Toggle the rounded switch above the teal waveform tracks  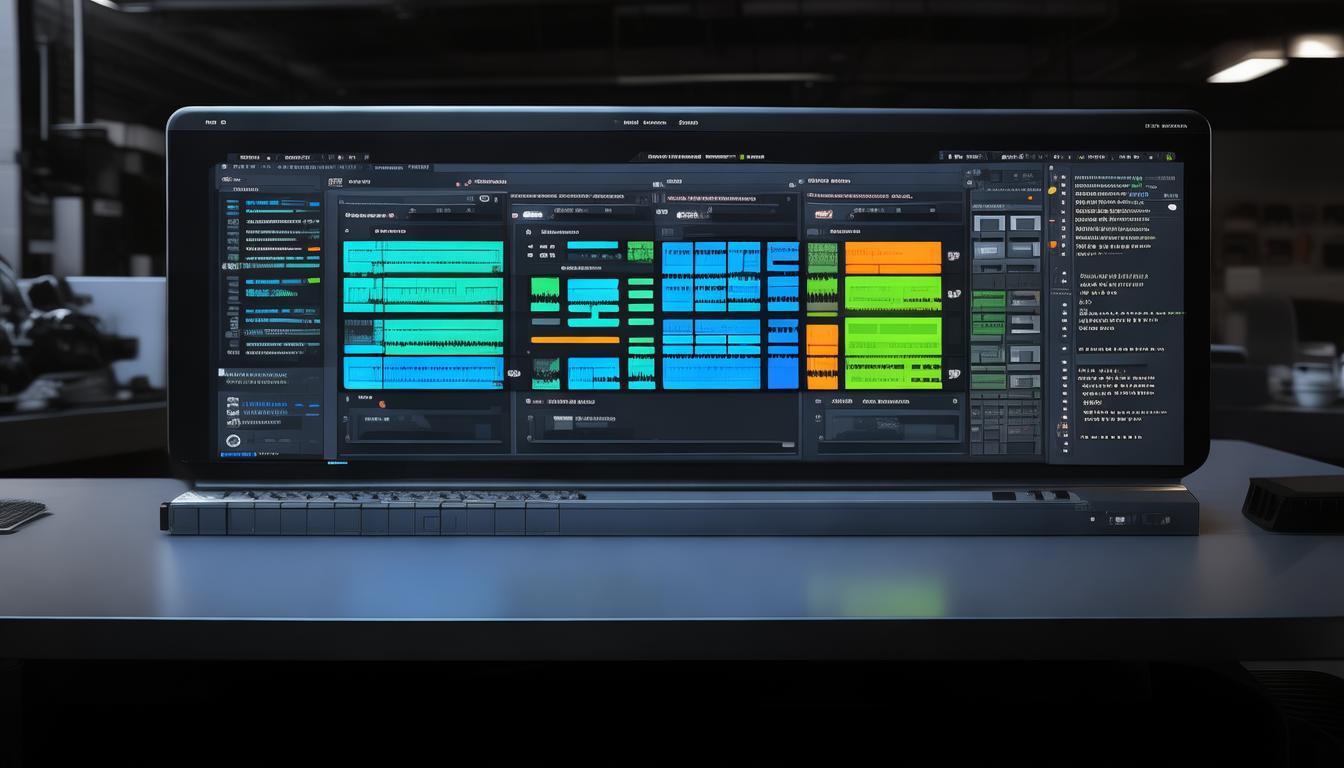click(x=486, y=199)
